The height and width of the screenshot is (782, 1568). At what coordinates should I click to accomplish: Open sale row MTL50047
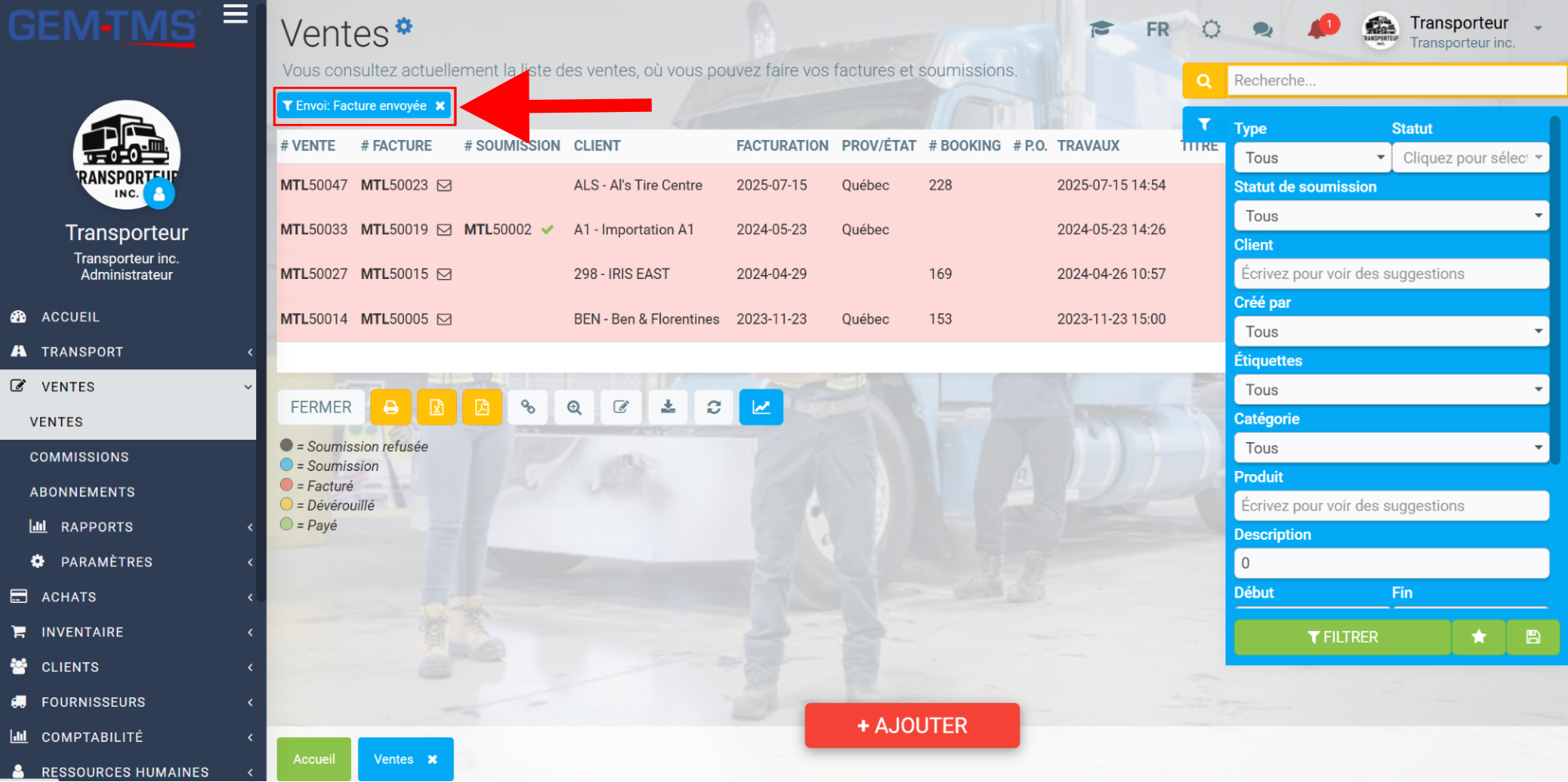[x=750, y=186]
